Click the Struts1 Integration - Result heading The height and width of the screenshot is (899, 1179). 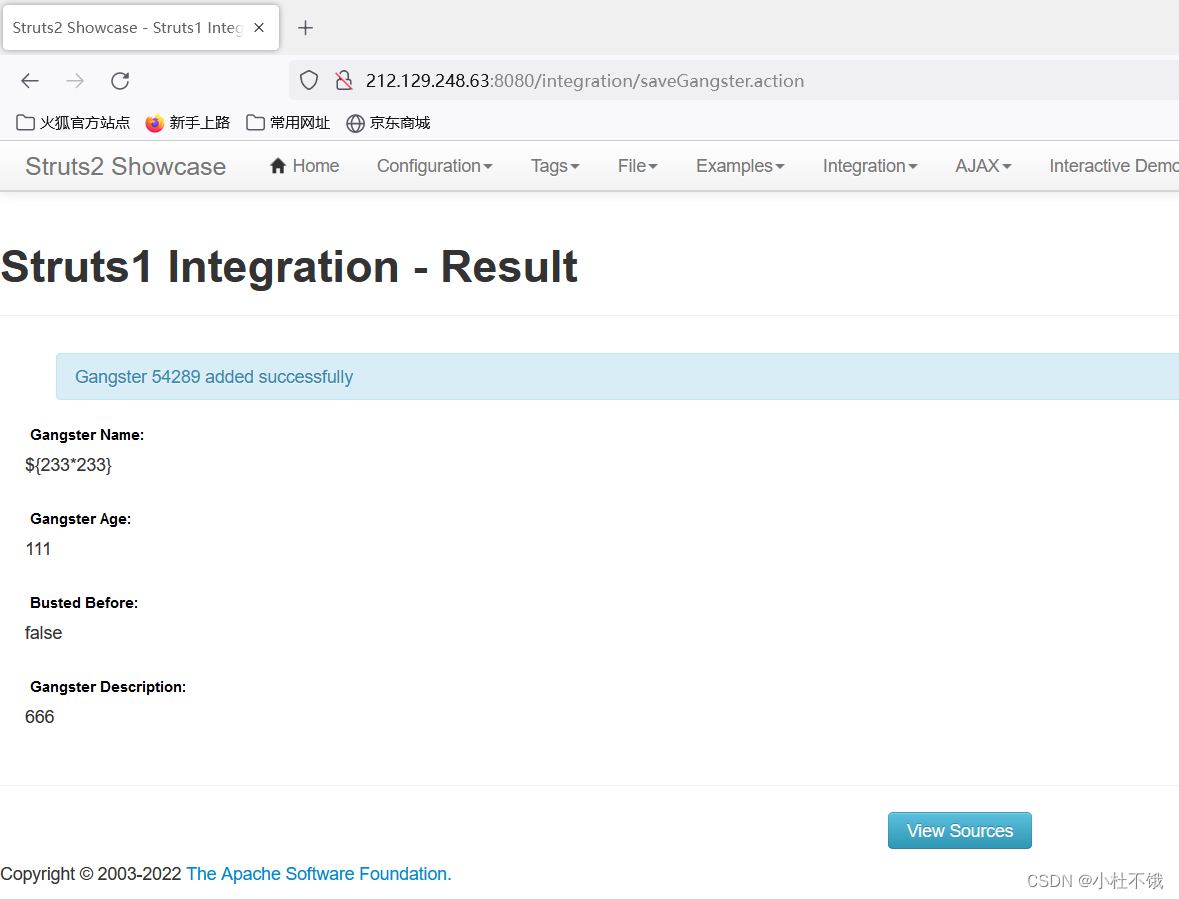[x=289, y=267]
